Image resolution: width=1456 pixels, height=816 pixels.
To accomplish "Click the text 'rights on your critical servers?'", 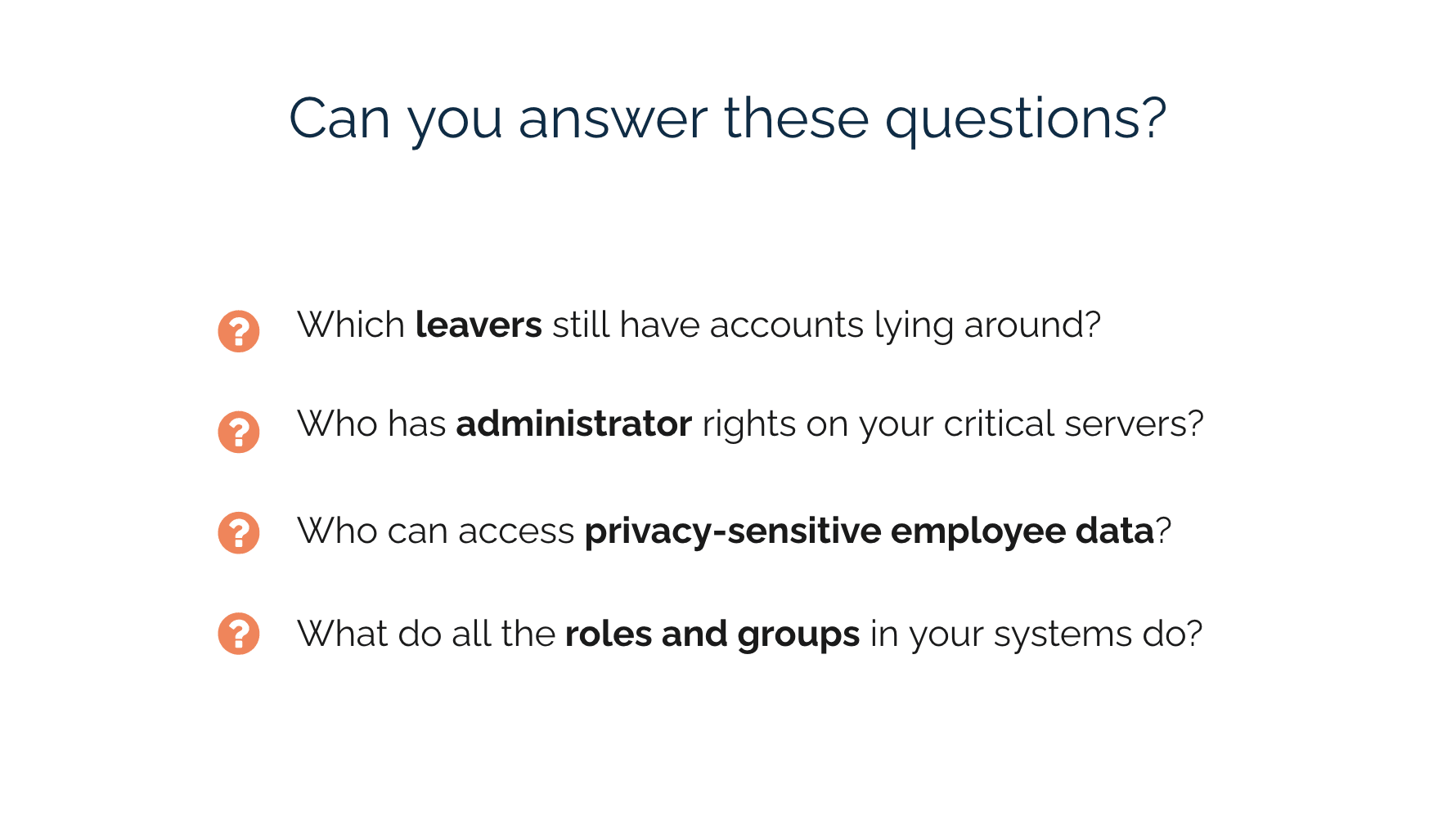I will (x=953, y=425).
